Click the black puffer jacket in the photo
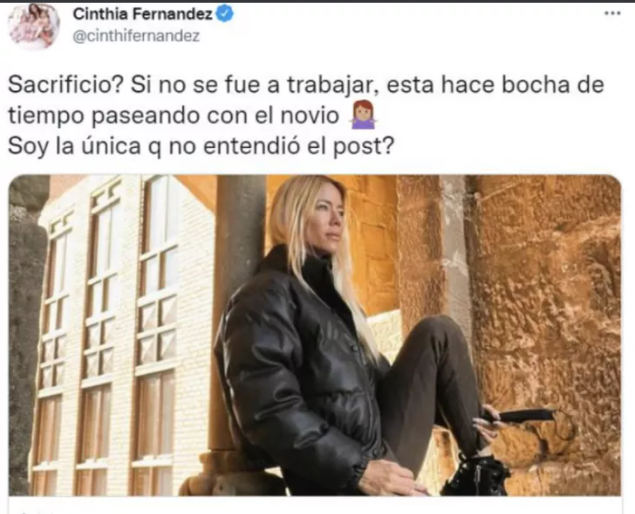The width and height of the screenshot is (635, 514). tap(300, 365)
